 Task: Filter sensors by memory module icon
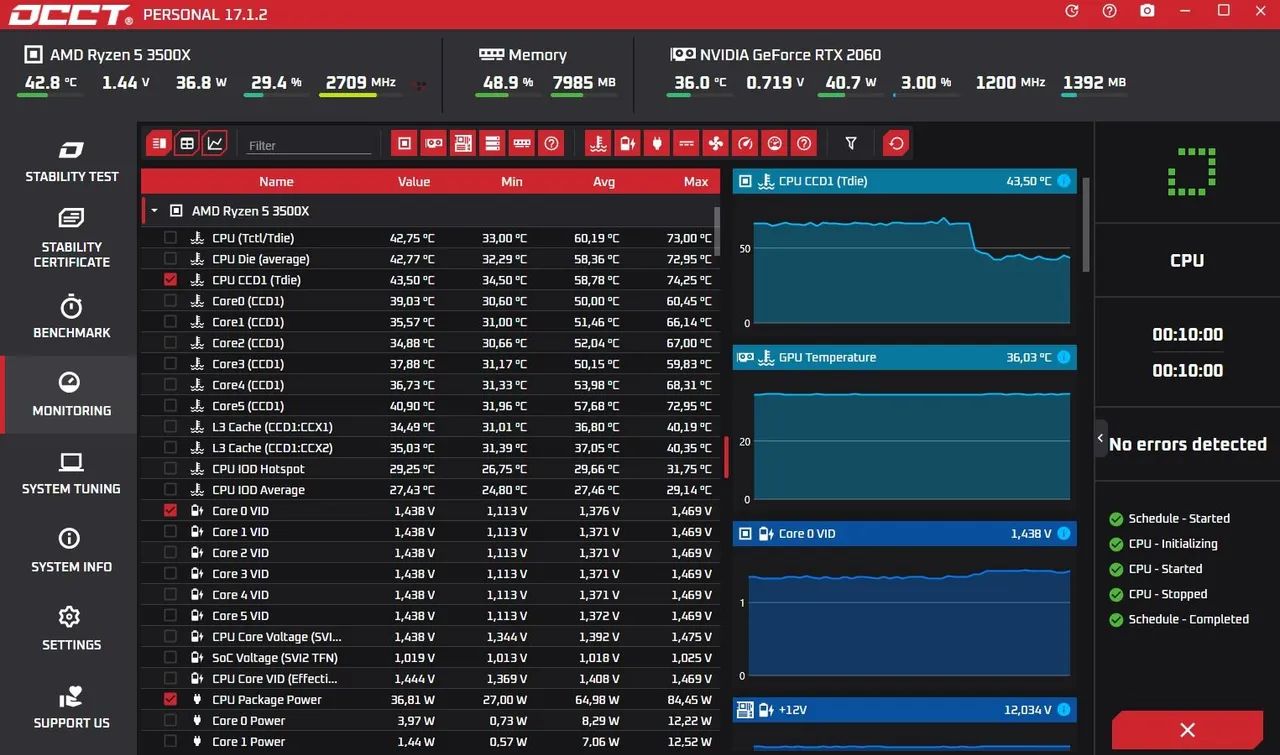[522, 144]
